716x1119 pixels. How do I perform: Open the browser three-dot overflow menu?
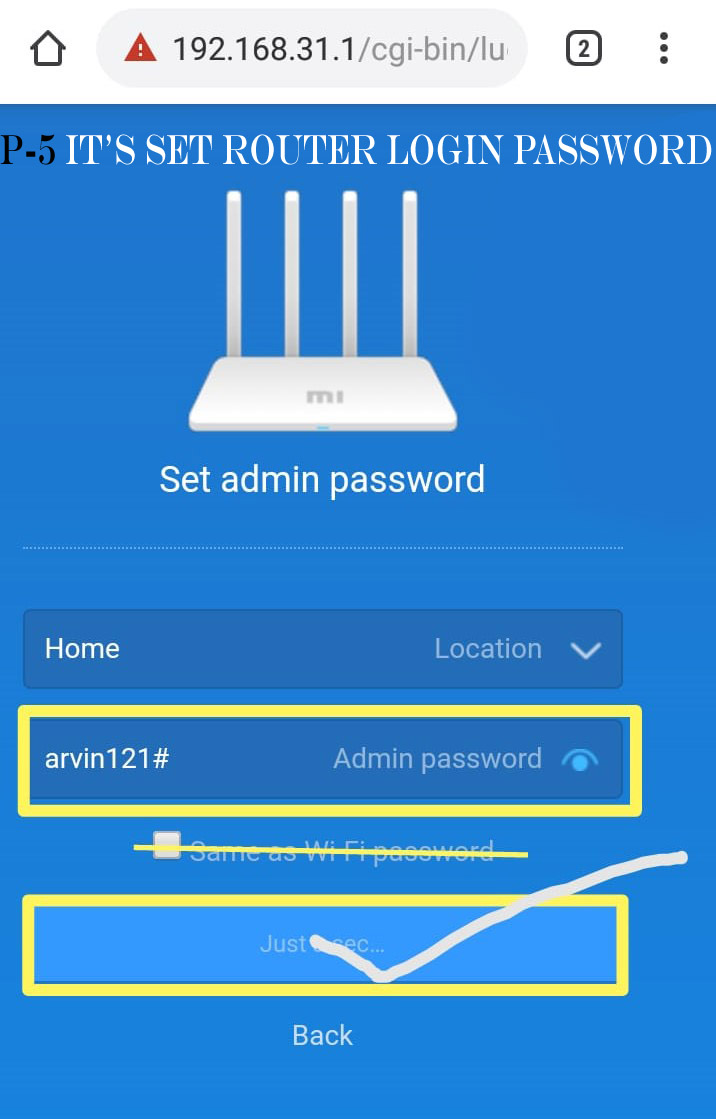[663, 49]
